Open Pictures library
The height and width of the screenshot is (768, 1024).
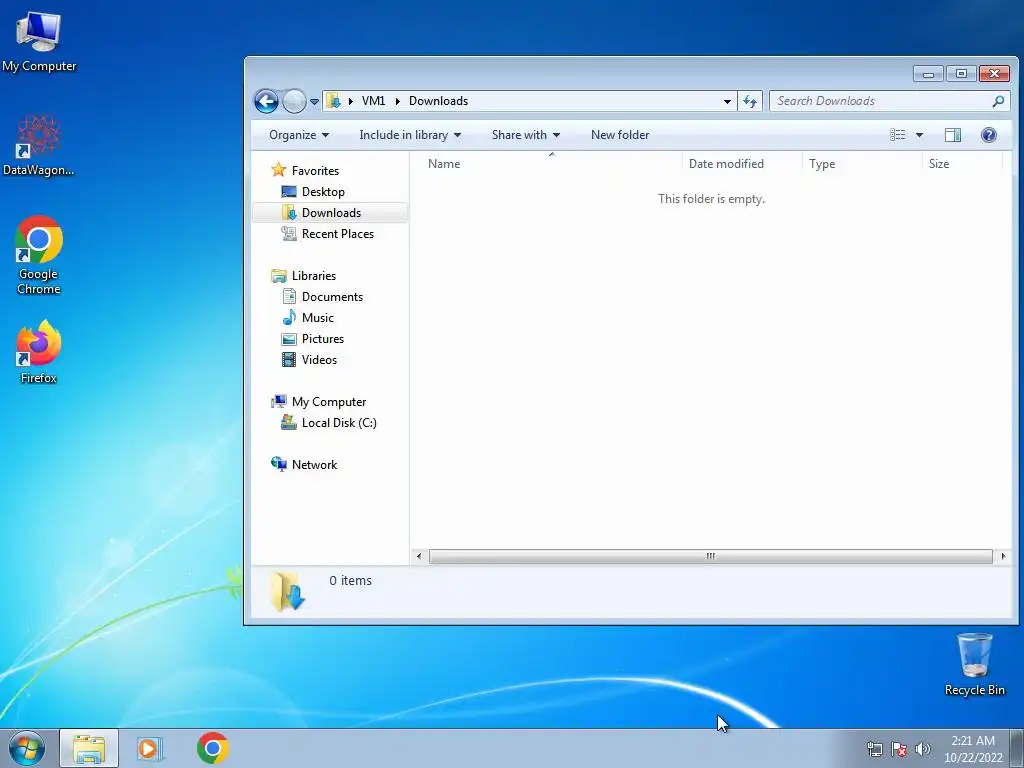pyautogui.click(x=323, y=339)
